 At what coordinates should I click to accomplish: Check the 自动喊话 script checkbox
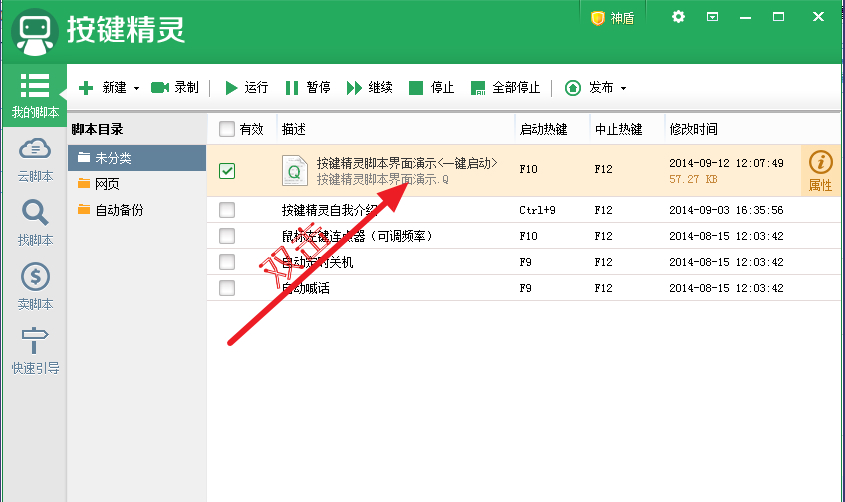click(227, 288)
